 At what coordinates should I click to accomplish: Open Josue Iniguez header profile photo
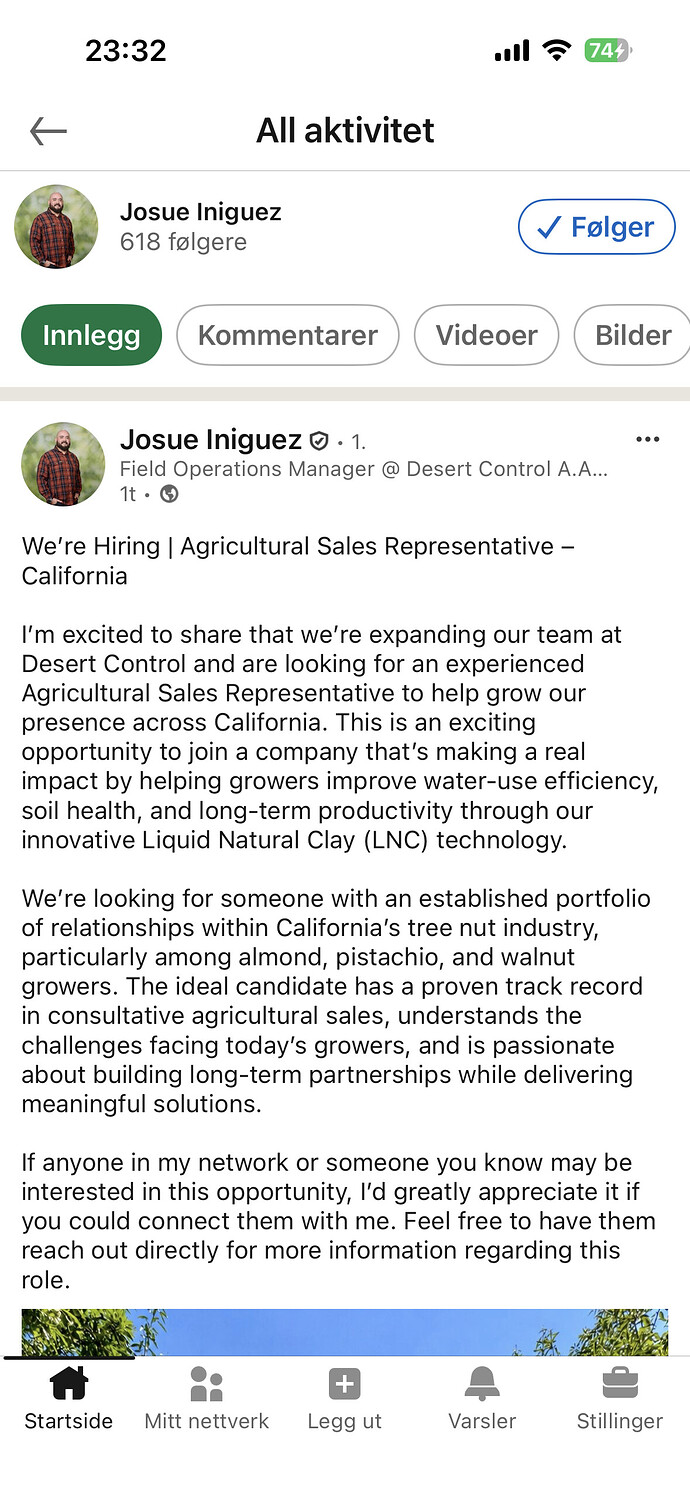point(56,227)
